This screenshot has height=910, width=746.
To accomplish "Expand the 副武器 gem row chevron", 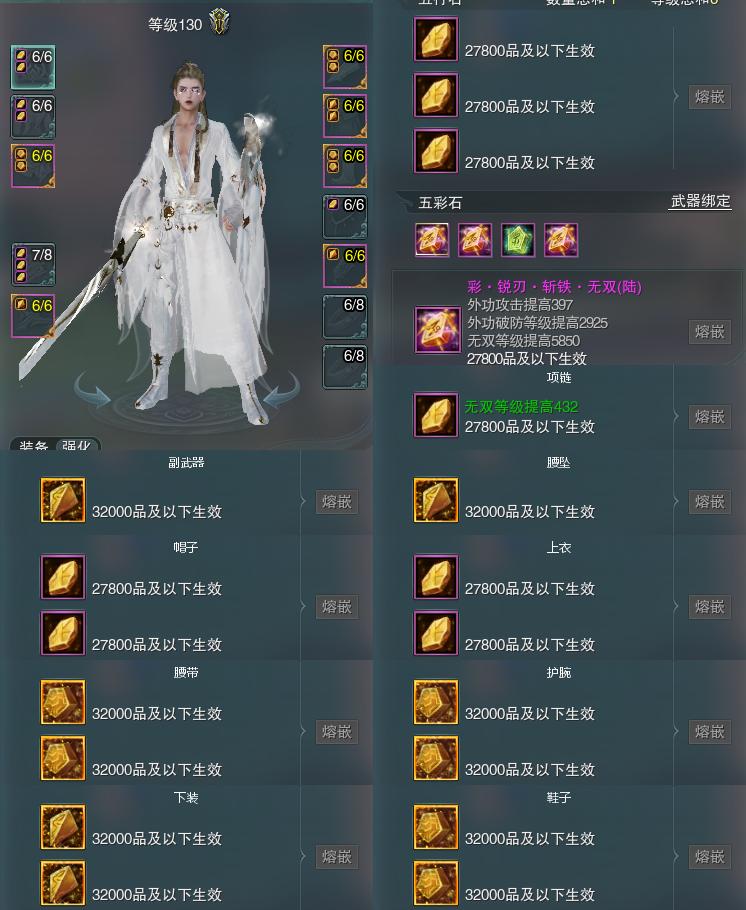I will (x=304, y=501).
